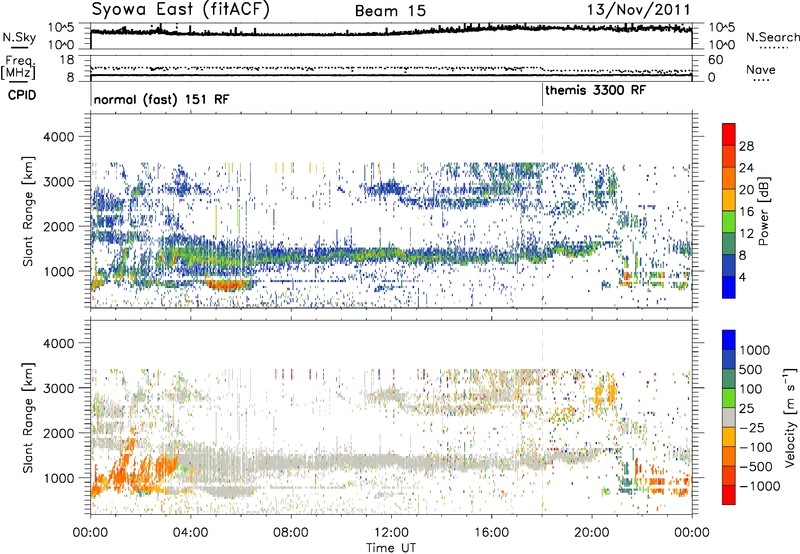The image size is (800, 554).
Task: Select the 'Freq. [MHz]' axis label
Action: click(x=18, y=68)
